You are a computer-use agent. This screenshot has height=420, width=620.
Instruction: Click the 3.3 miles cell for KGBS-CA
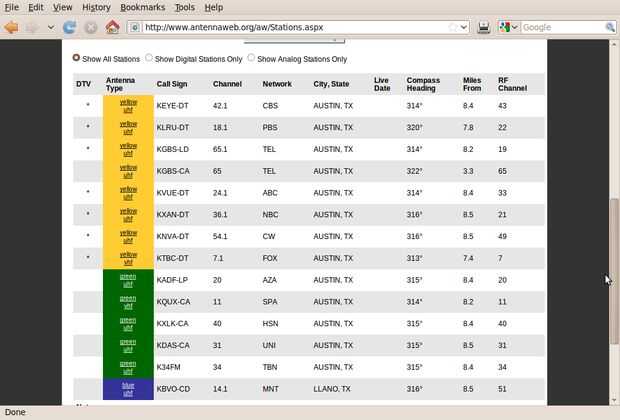tap(468, 171)
